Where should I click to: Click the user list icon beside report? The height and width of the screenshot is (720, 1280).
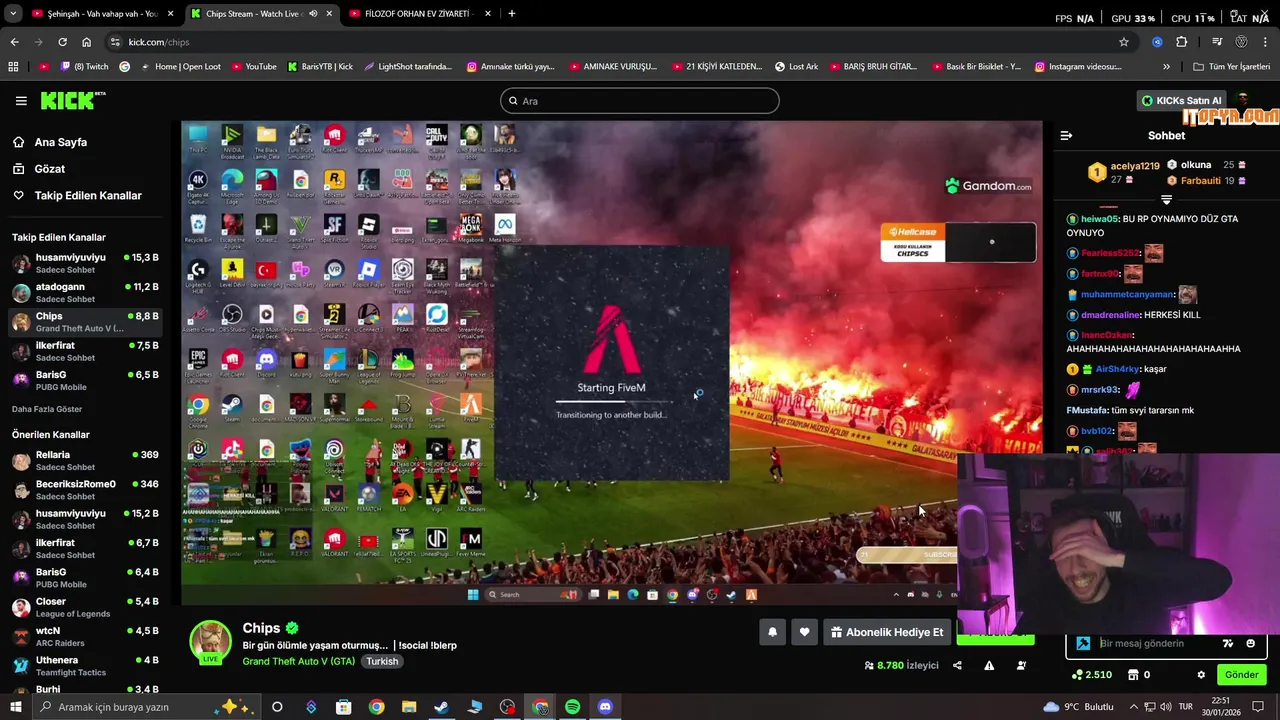tap(1021, 665)
